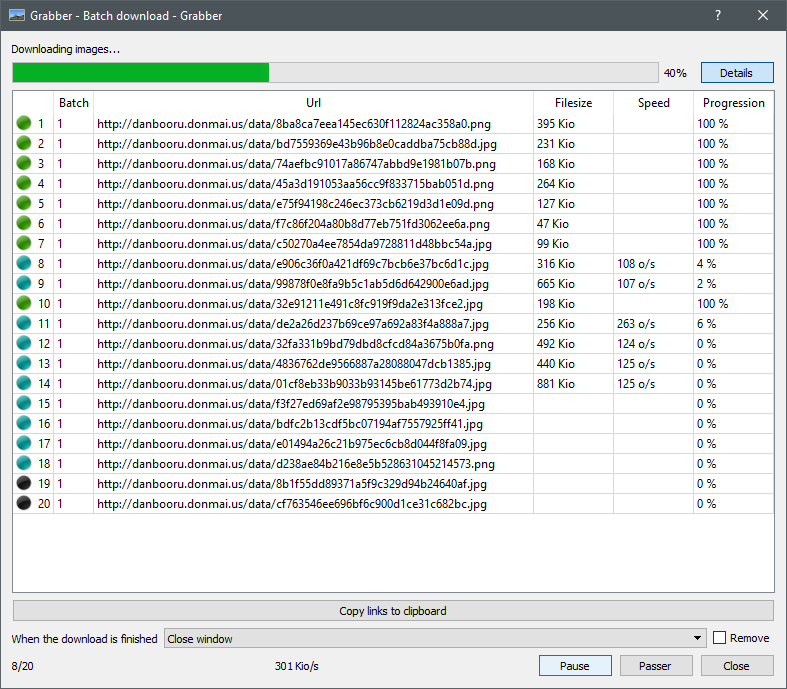This screenshot has width=787, height=689.
Task: Click the green download progress bar
Action: click(335, 73)
